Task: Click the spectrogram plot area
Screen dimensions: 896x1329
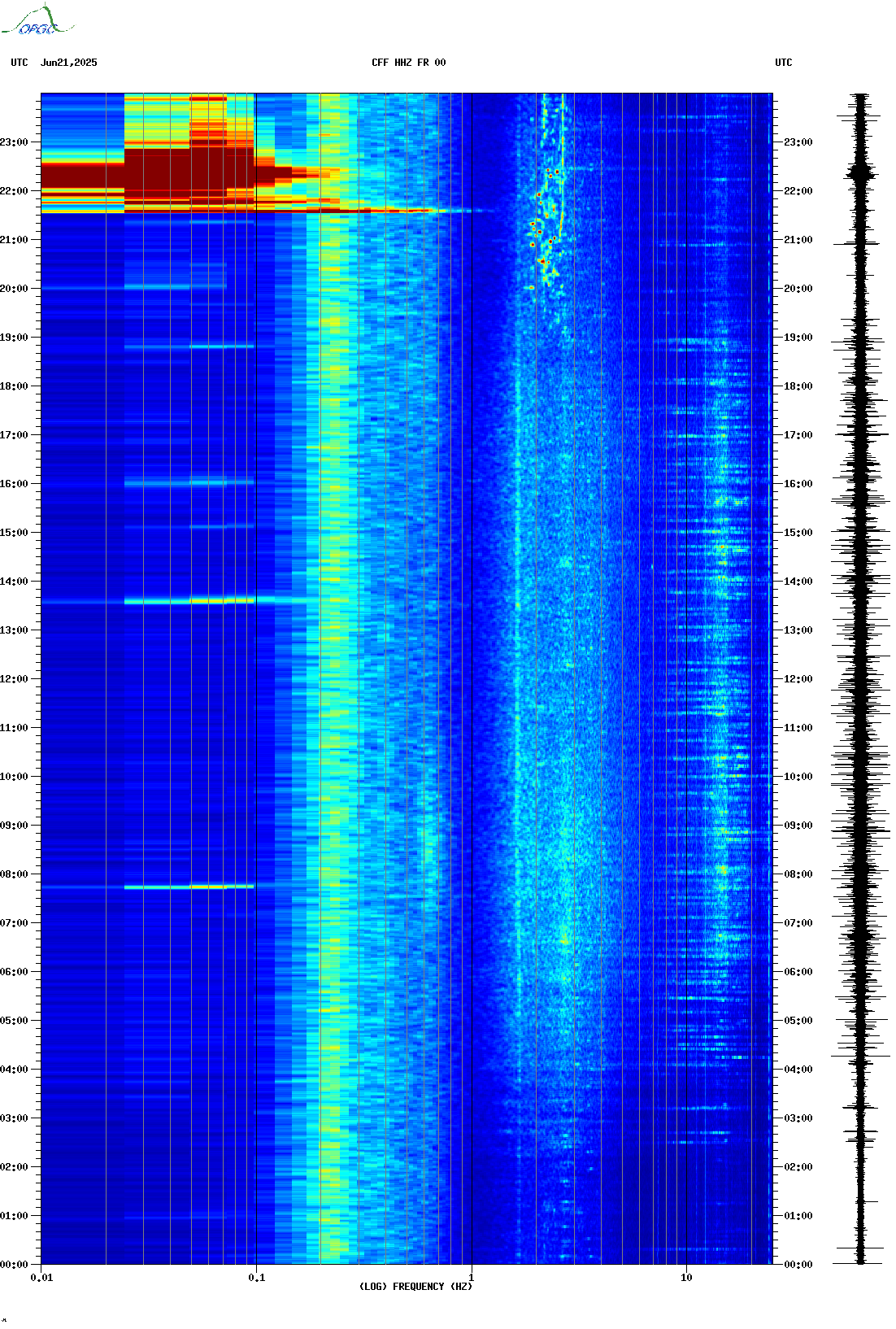Action: pos(407,678)
